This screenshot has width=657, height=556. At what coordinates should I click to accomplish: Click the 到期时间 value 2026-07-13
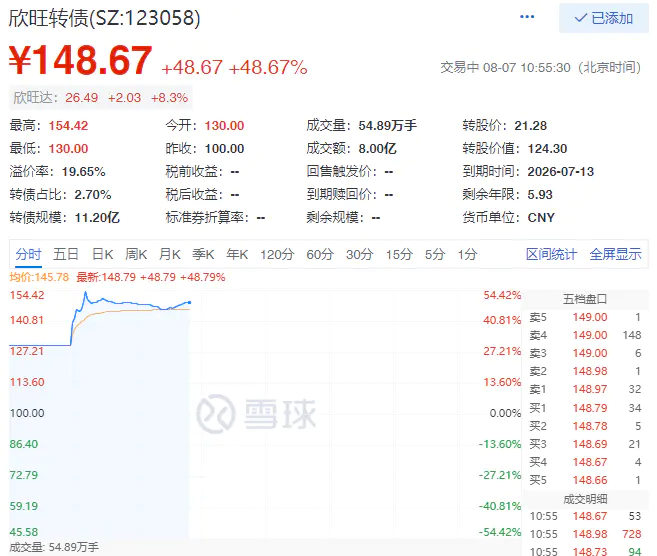561,172
